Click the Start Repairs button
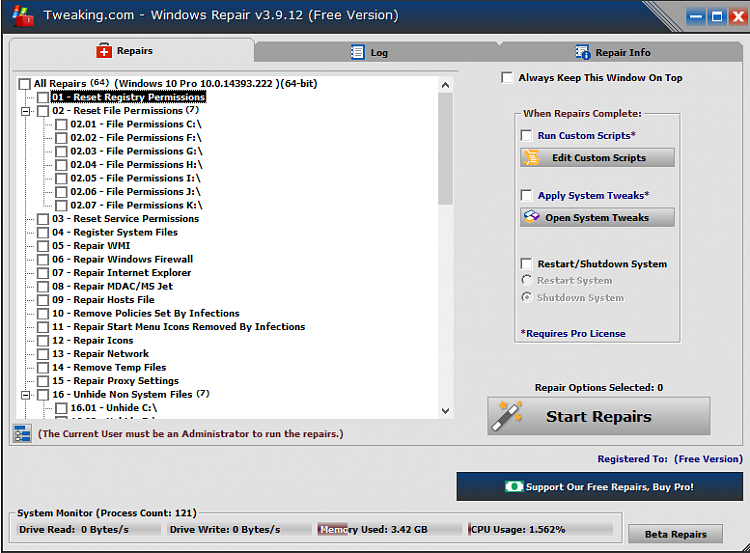Screen dimensions: 750x553 599,416
